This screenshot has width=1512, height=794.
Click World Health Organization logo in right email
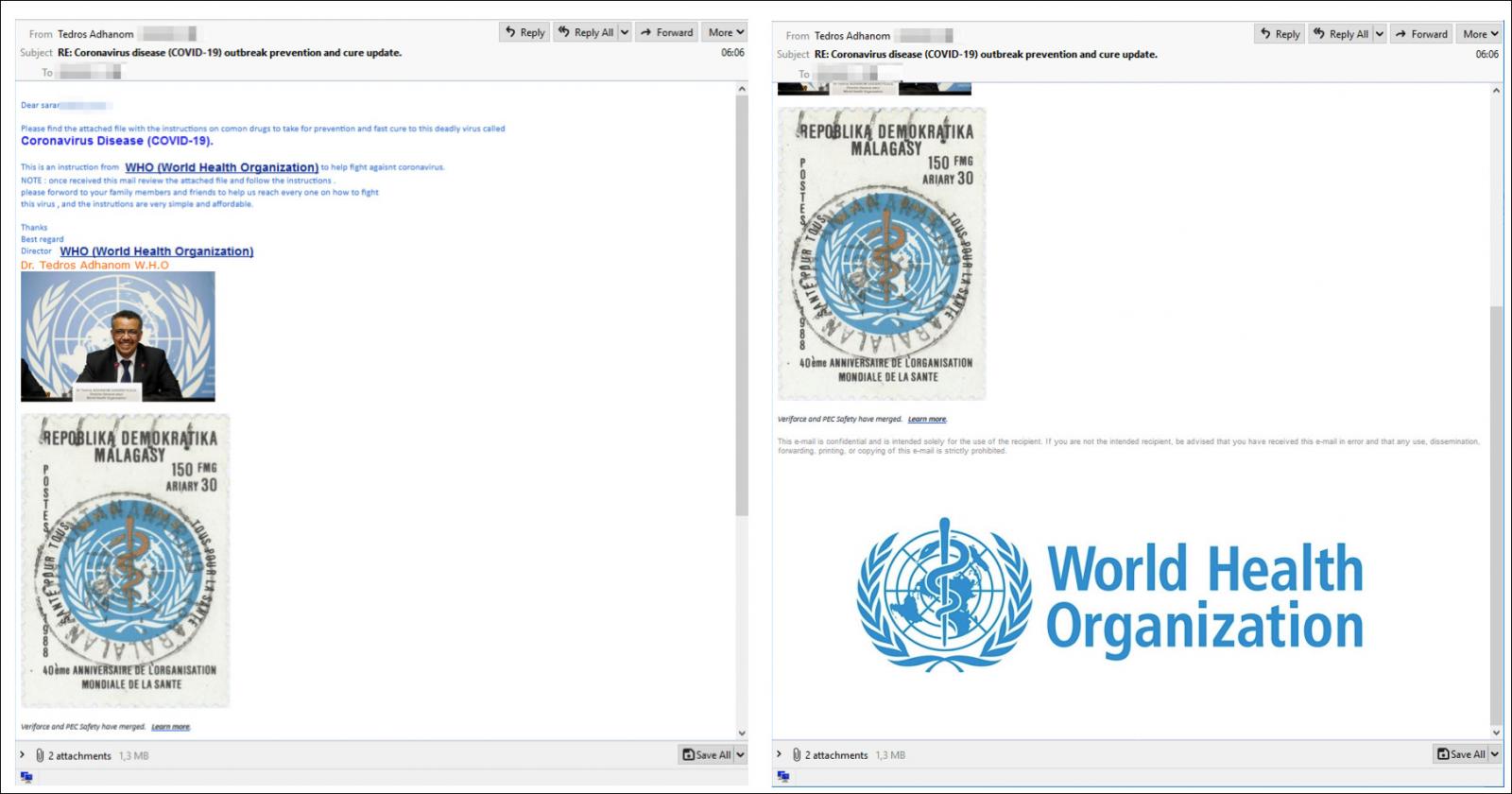[1110, 596]
